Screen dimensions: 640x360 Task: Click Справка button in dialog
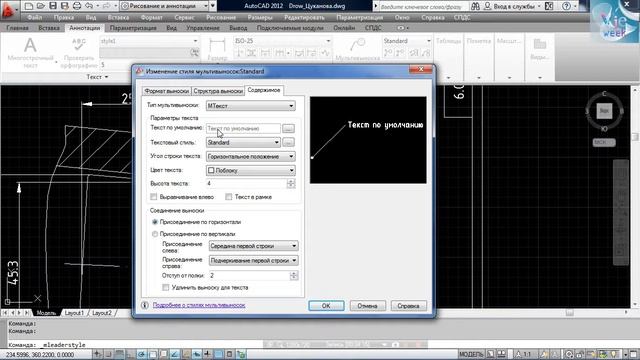point(408,306)
